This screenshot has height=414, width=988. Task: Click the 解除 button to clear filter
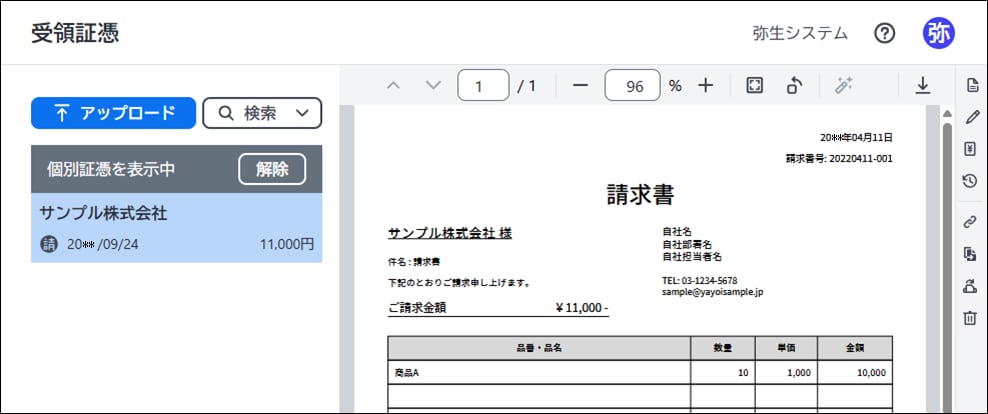(272, 169)
